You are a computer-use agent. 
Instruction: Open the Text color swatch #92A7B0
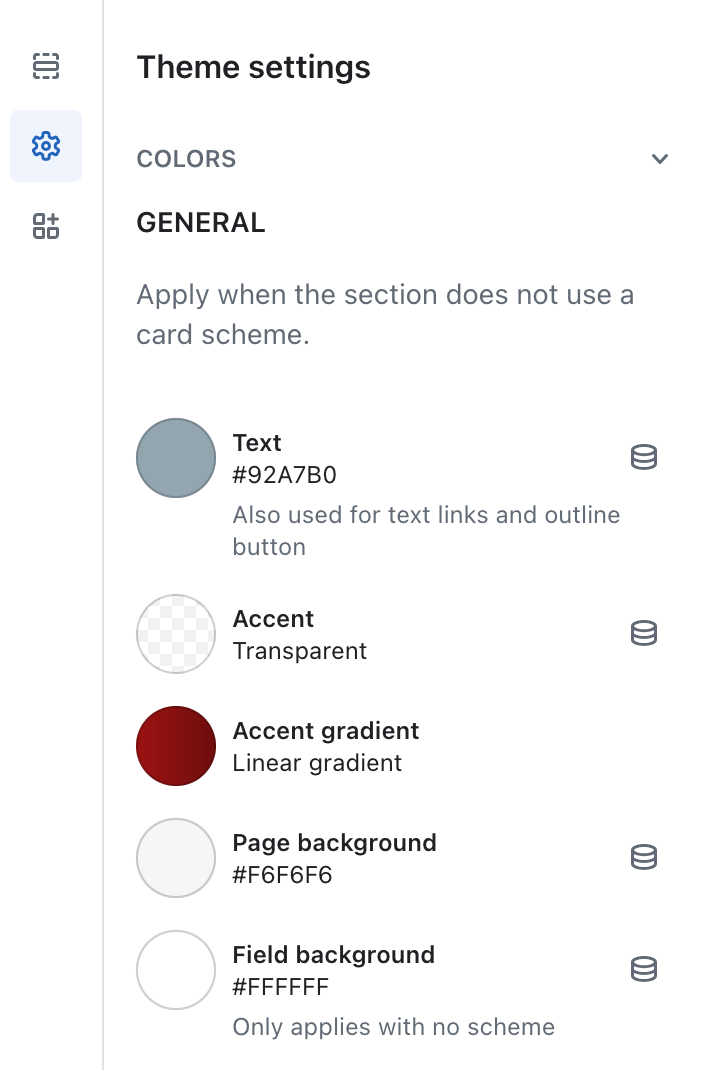tap(176, 458)
